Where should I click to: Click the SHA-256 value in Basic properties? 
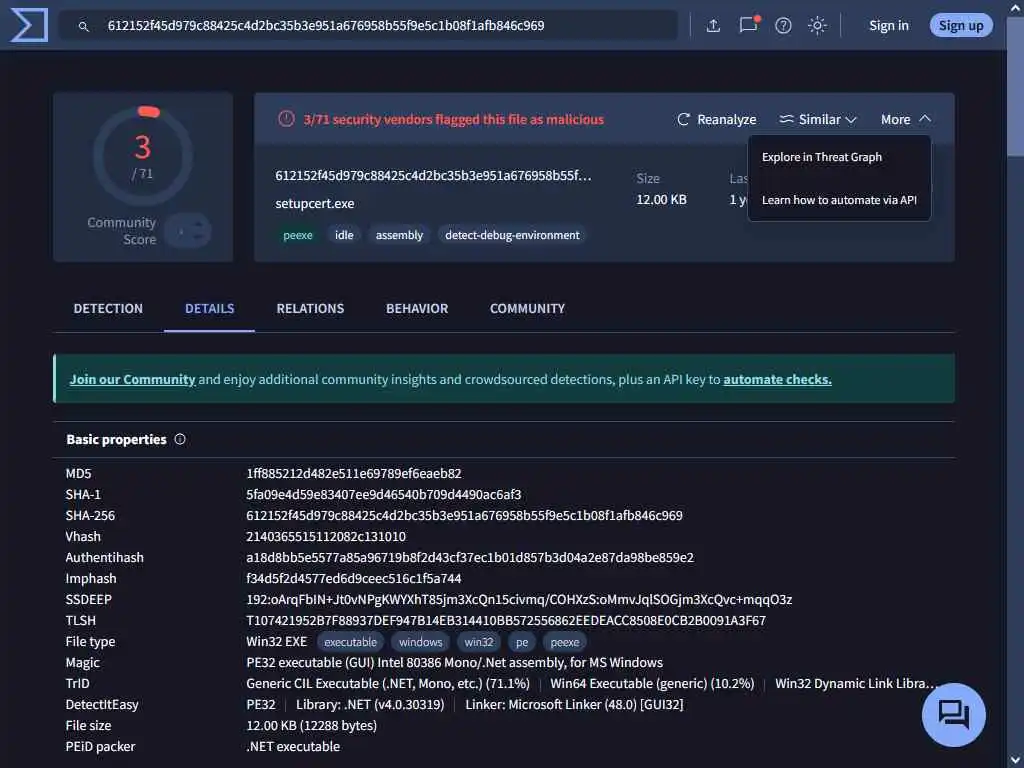tap(464, 515)
